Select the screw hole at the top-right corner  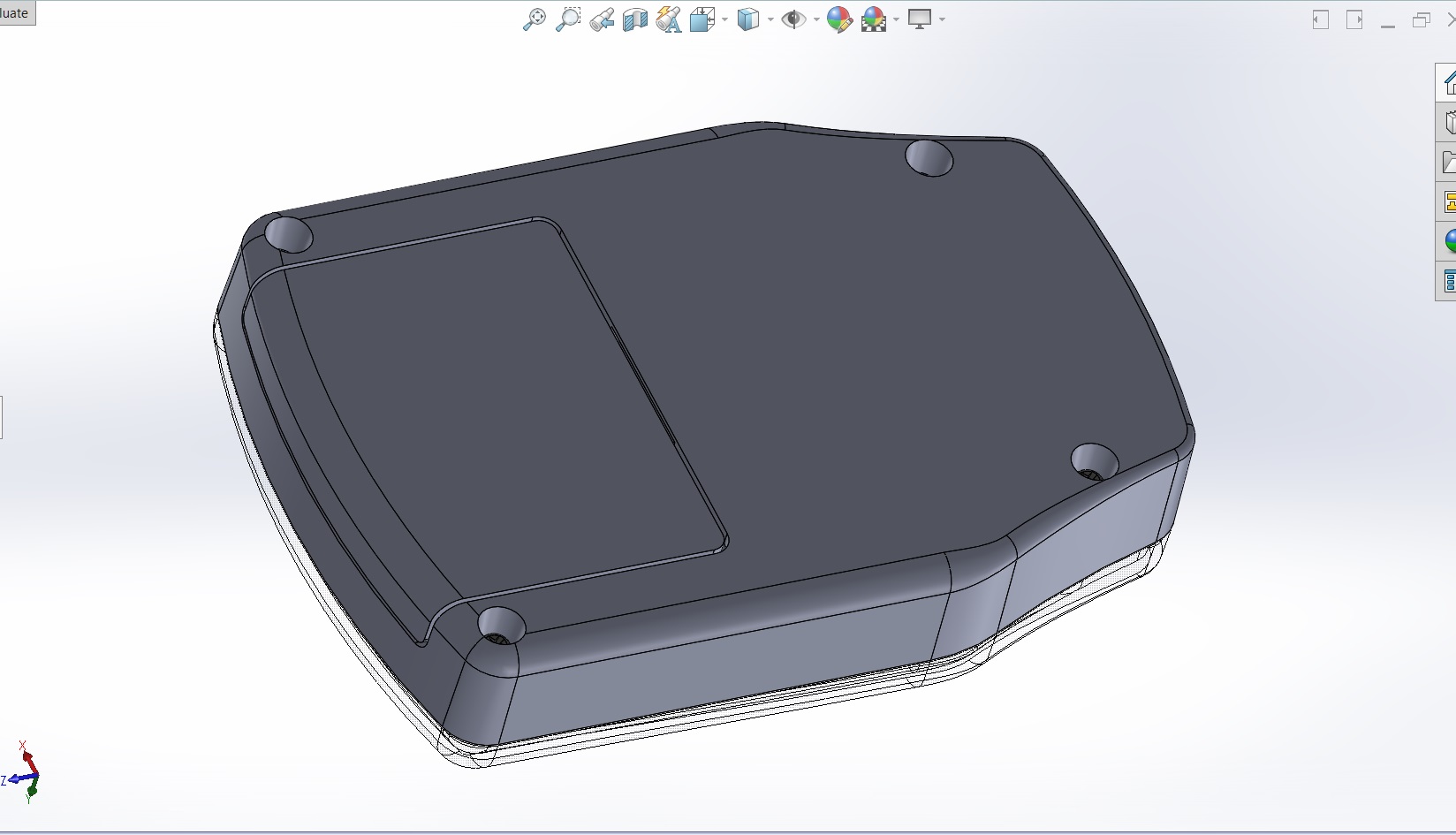929,157
